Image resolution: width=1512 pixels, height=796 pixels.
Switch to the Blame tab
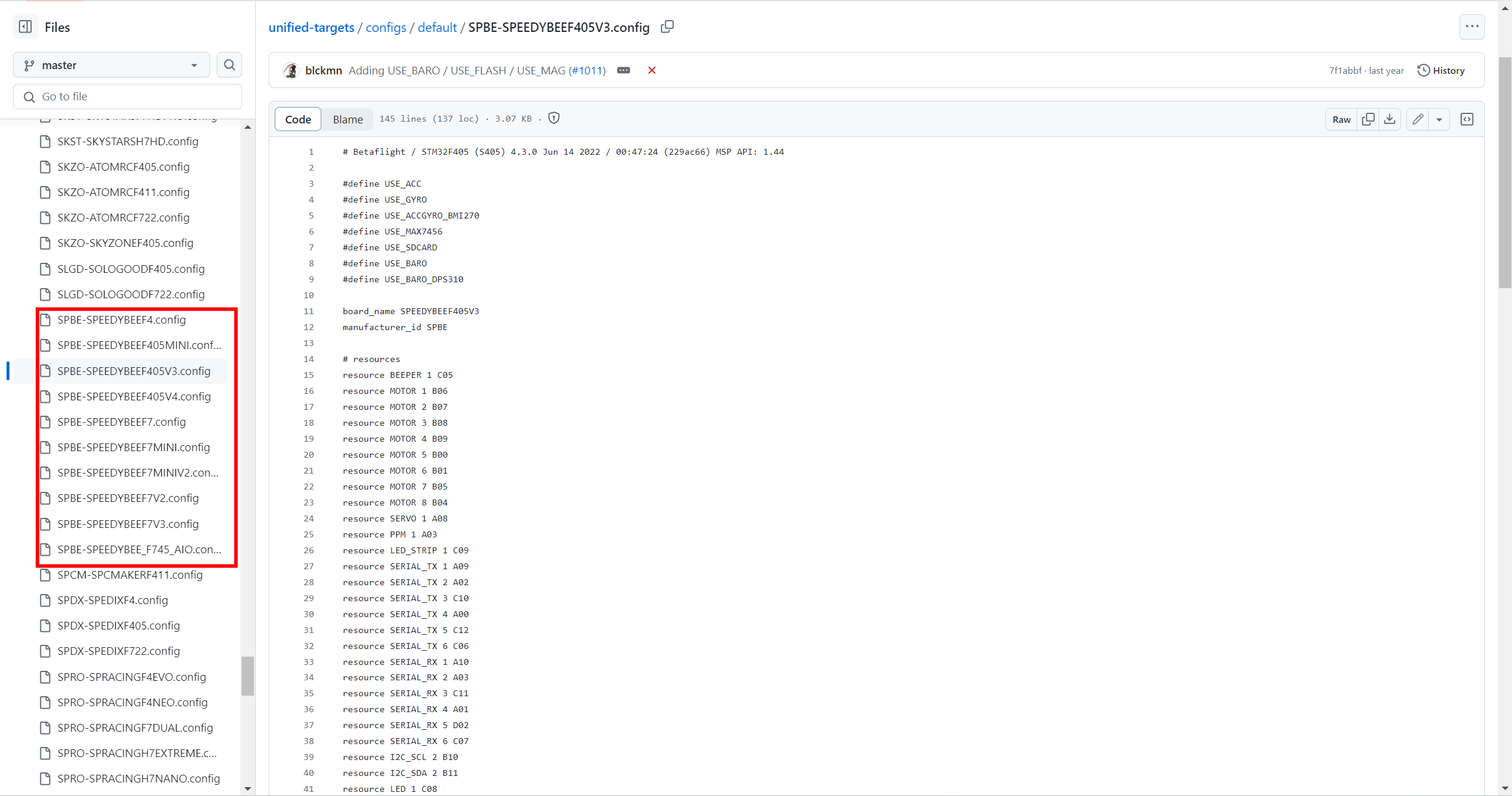[348, 119]
